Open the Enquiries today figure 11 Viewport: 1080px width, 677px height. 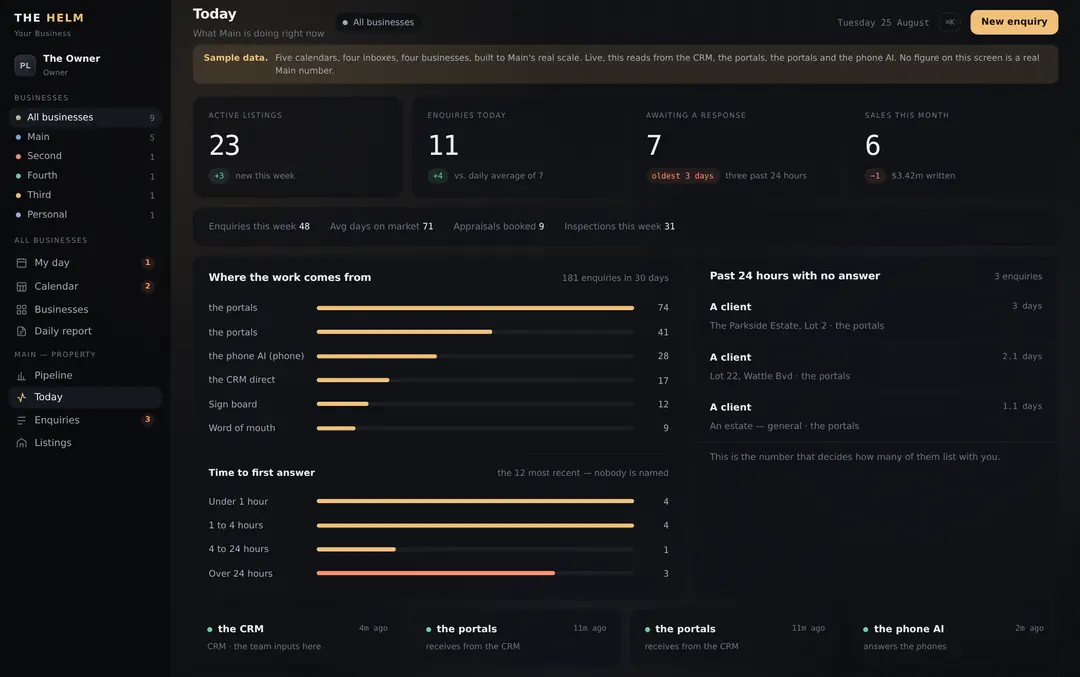(444, 145)
